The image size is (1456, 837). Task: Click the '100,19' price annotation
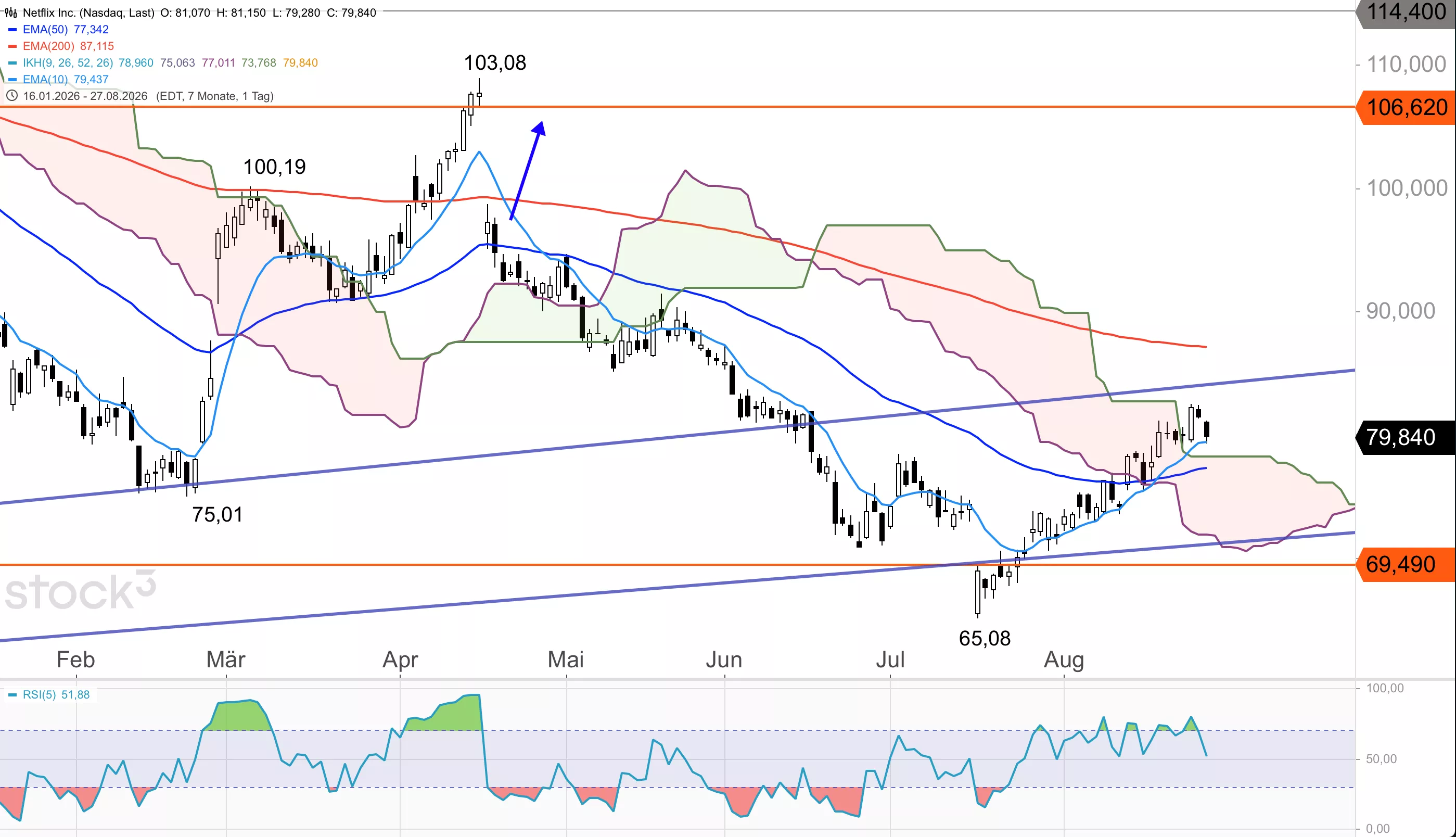275,167
